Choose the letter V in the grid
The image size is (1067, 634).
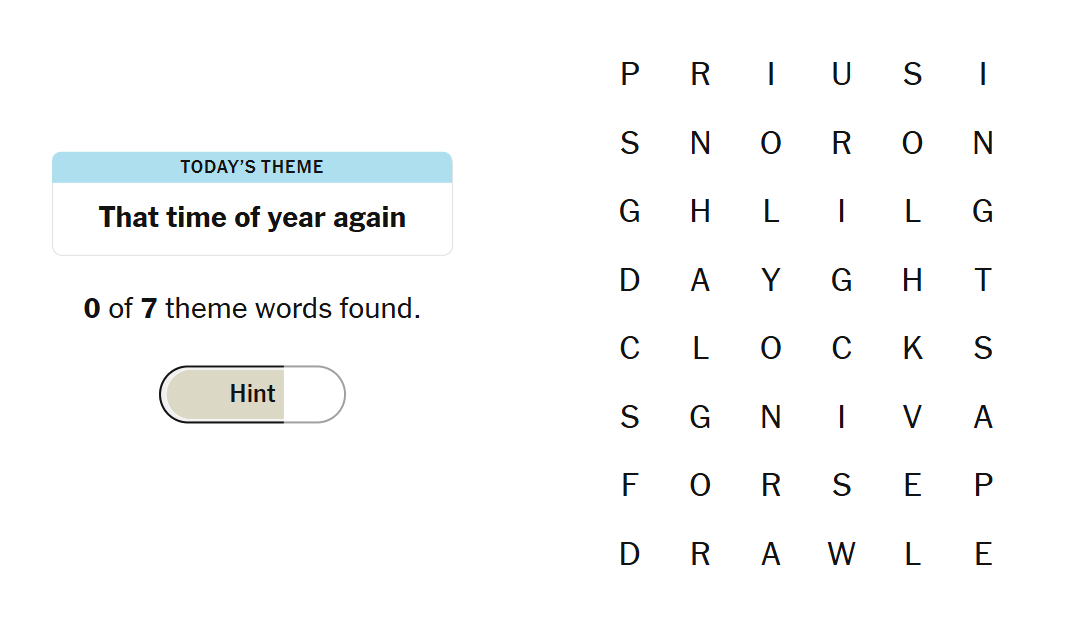click(912, 417)
